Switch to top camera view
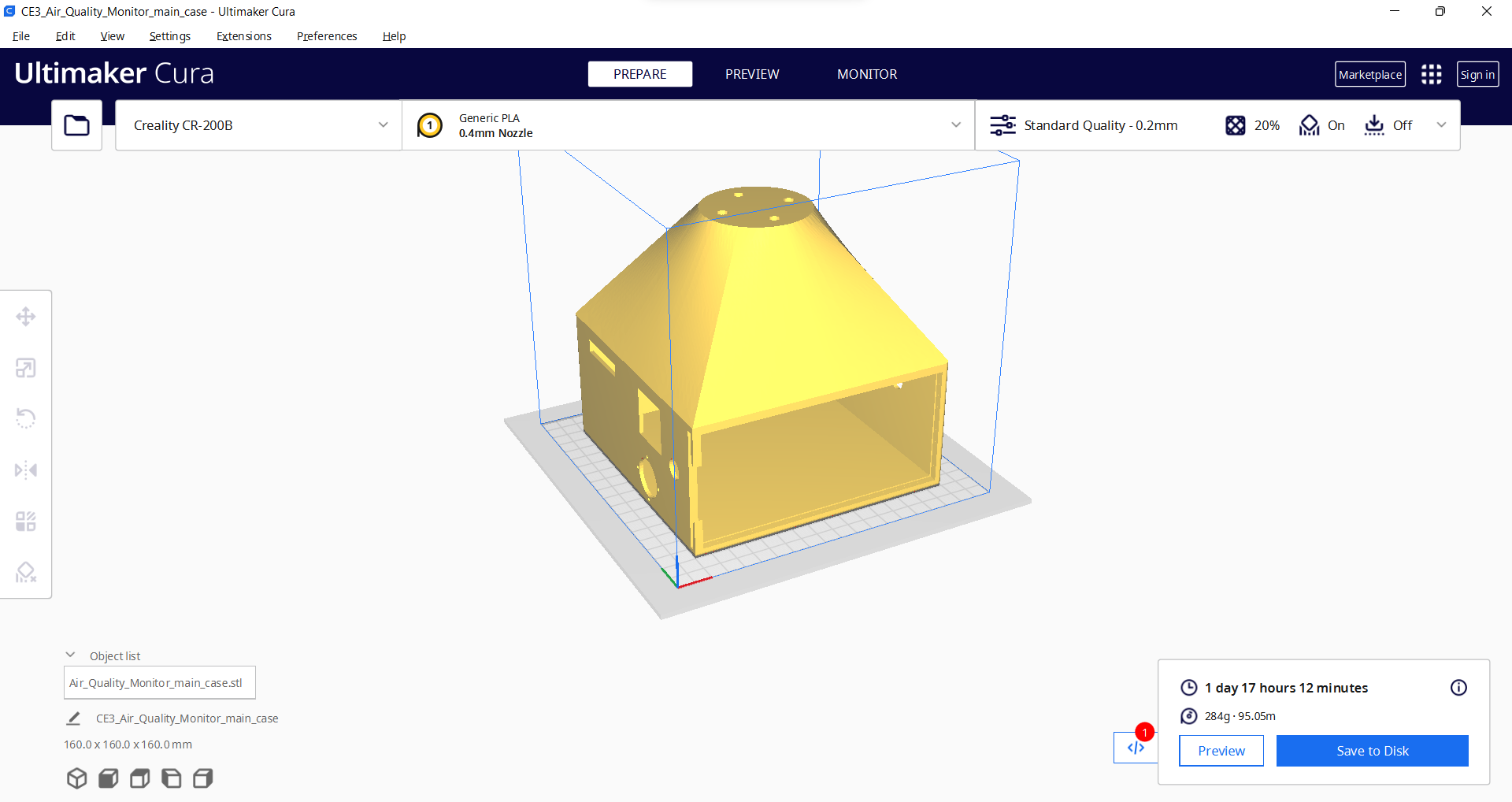This screenshot has height=802, width=1512. pyautogui.click(x=139, y=778)
